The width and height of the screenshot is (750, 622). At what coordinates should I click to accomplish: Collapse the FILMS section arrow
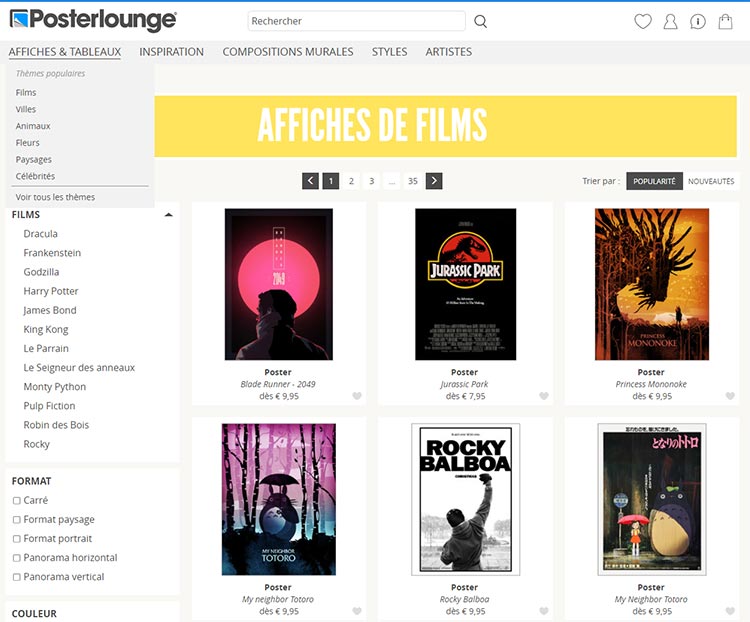tap(168, 215)
